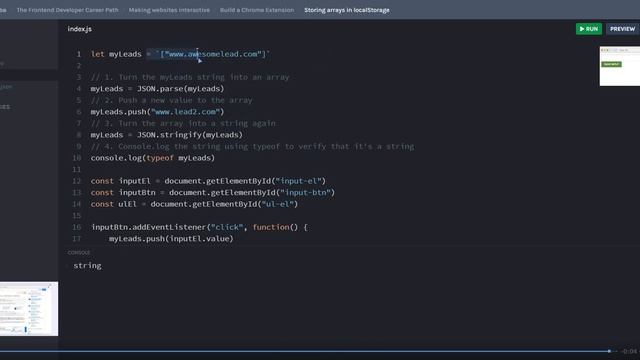Click the JSON.stringify(myLeads) line
The height and width of the screenshot is (360, 640).
[167, 135]
